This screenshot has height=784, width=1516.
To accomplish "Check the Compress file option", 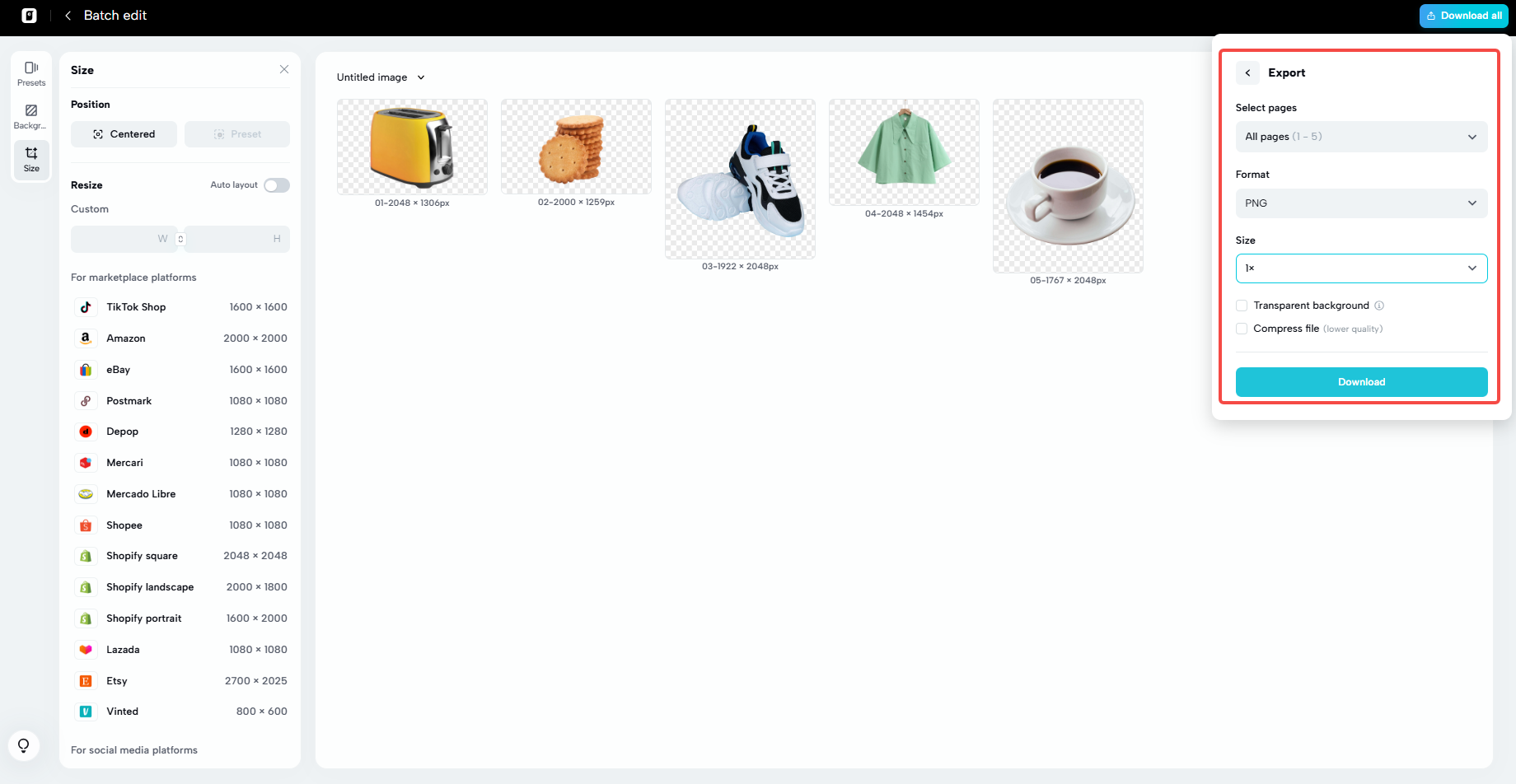I will click(x=1242, y=328).
